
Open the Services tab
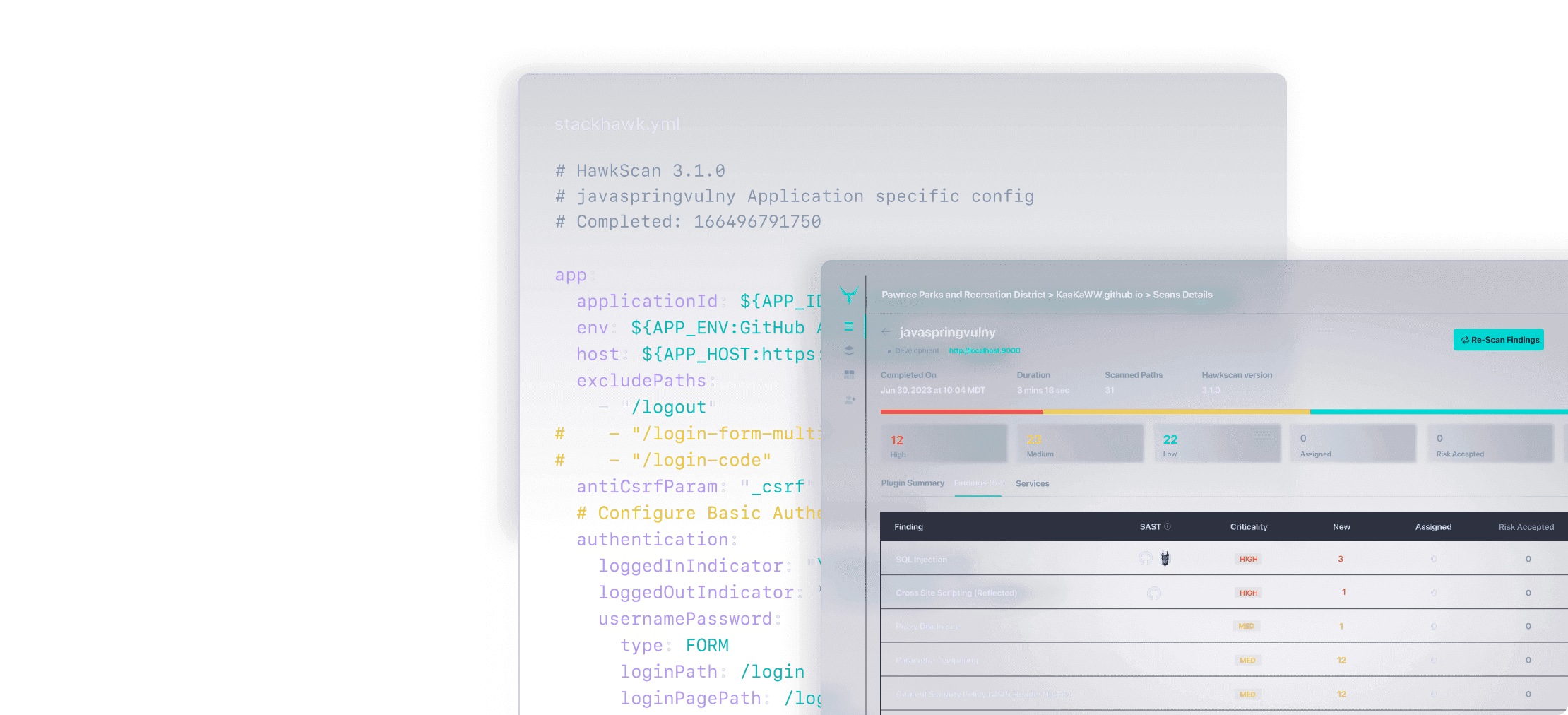point(1033,483)
